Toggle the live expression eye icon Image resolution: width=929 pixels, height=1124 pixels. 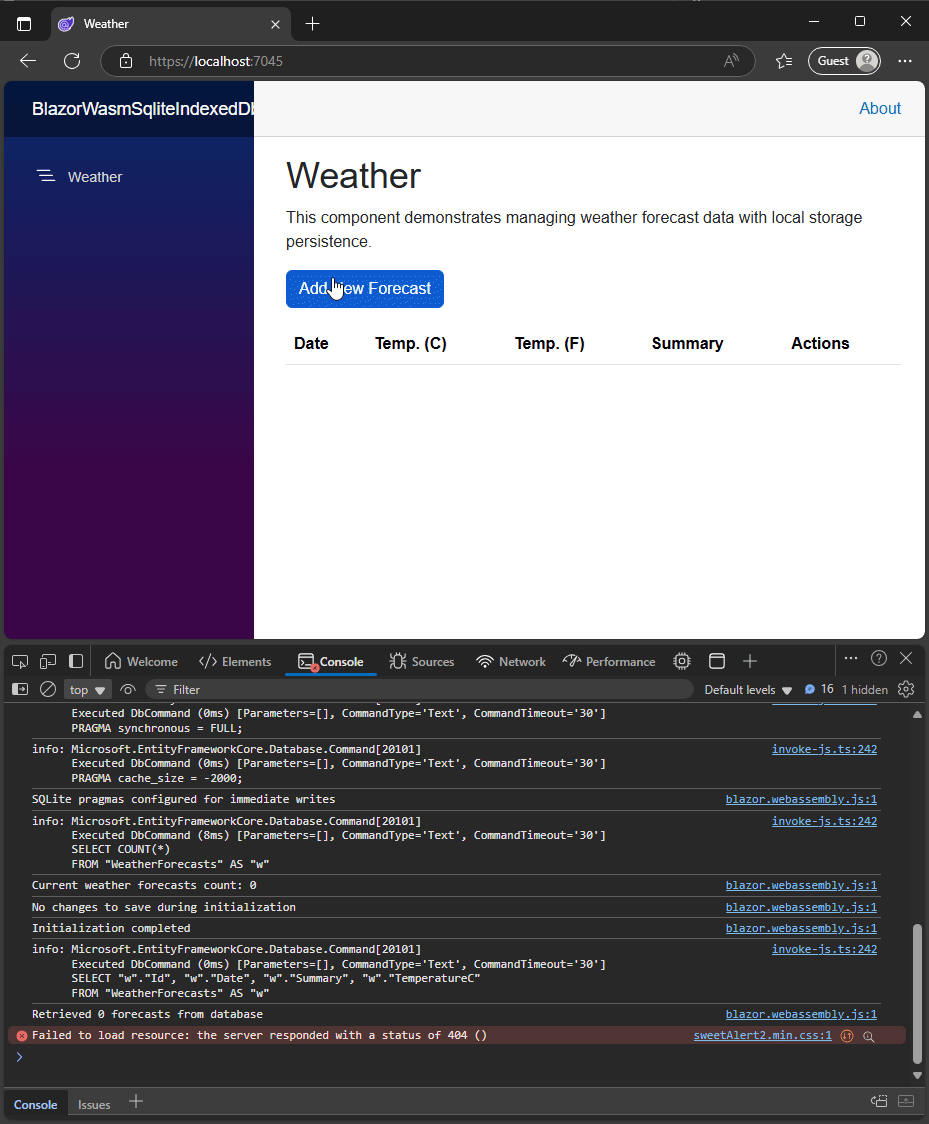(x=128, y=689)
